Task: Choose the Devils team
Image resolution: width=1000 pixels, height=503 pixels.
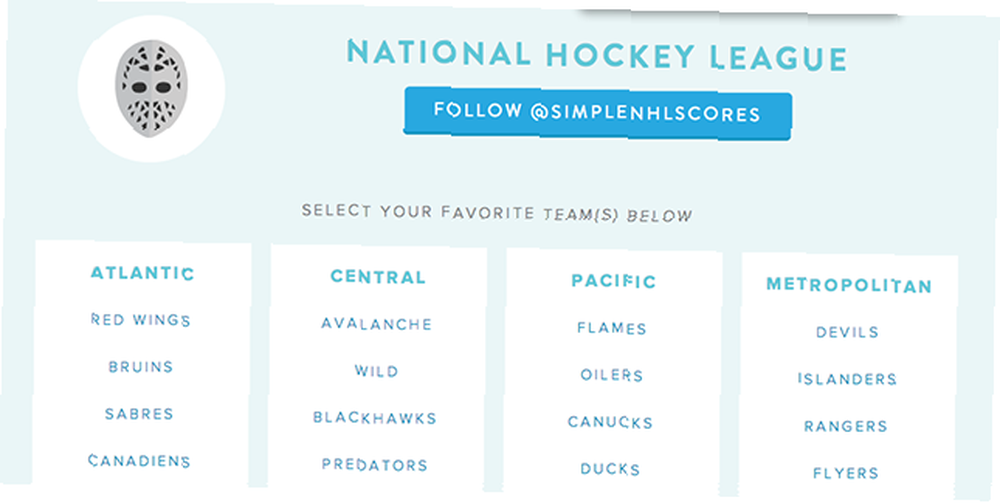Action: 847,332
